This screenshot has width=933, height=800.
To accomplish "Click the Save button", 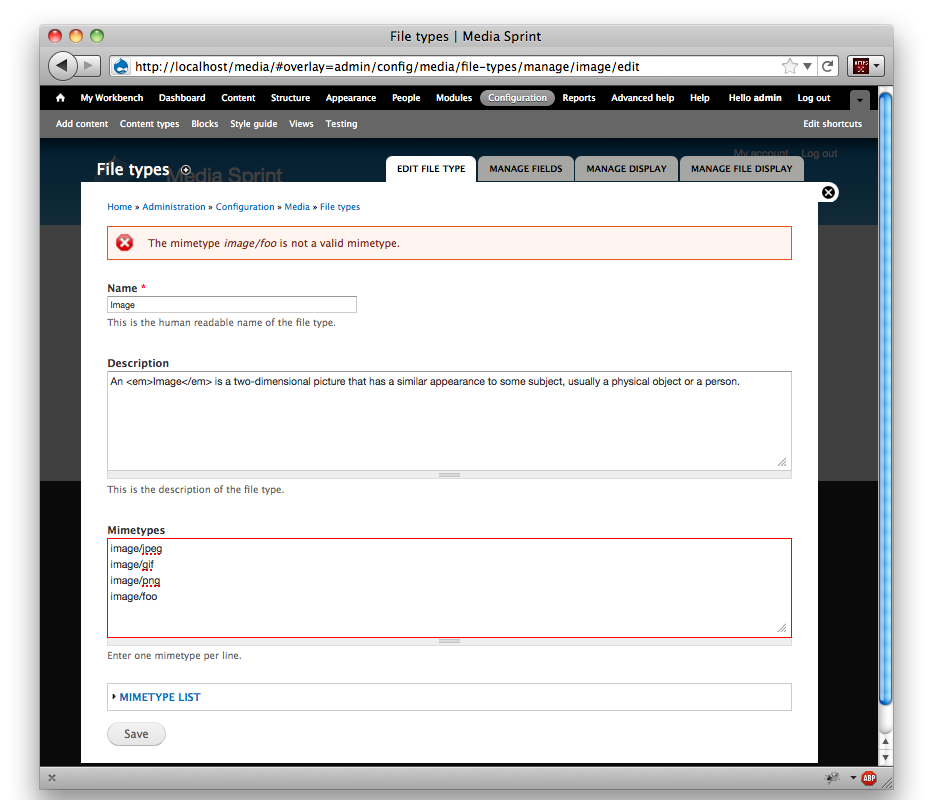I will pyautogui.click(x=136, y=734).
